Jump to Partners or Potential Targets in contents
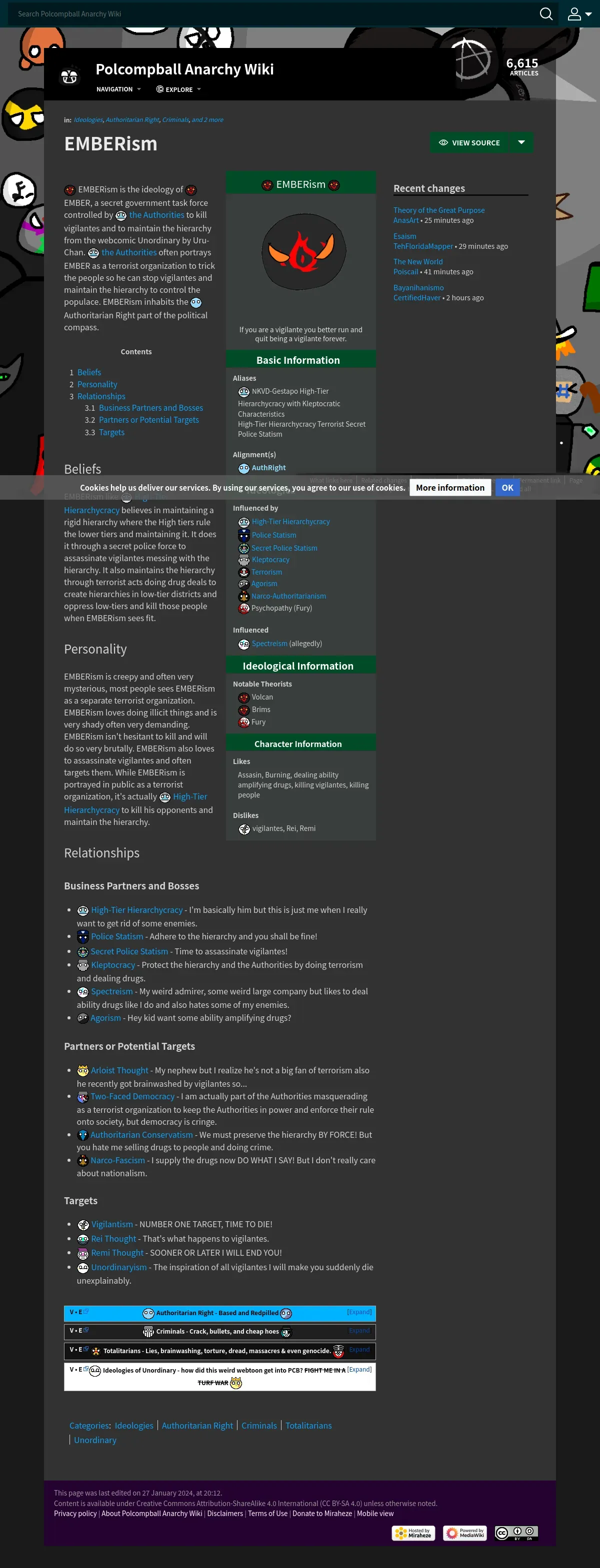Viewport: 600px width, 1568px height. (x=148, y=420)
